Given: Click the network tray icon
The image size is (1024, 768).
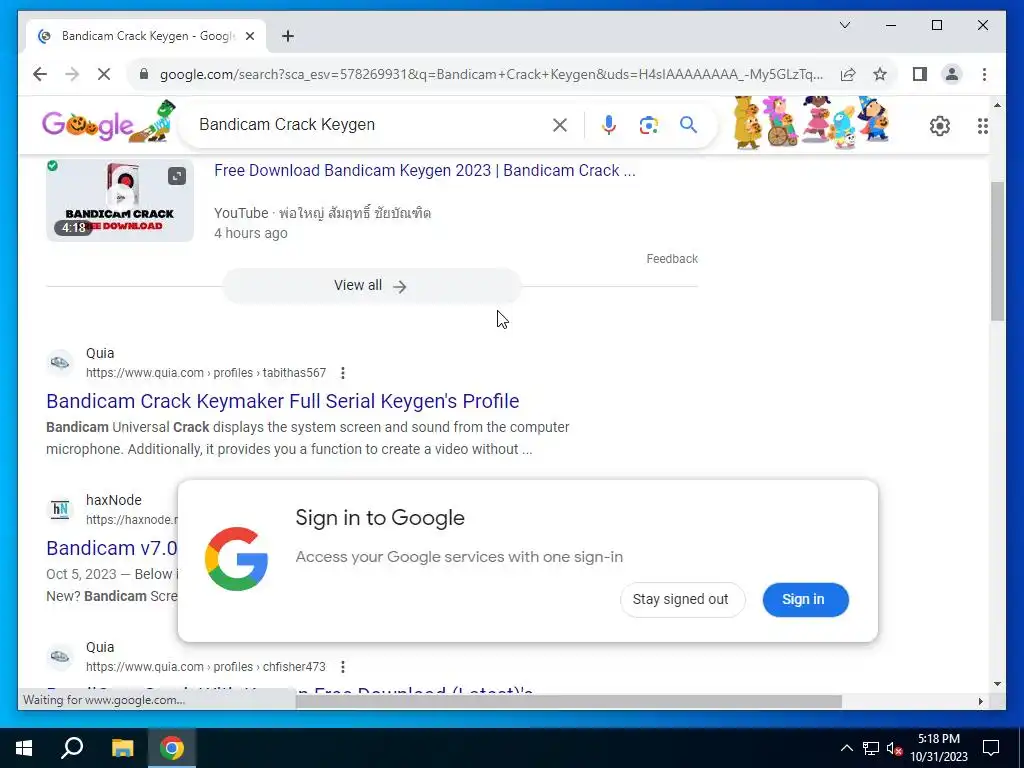Looking at the screenshot, I should 871,748.
